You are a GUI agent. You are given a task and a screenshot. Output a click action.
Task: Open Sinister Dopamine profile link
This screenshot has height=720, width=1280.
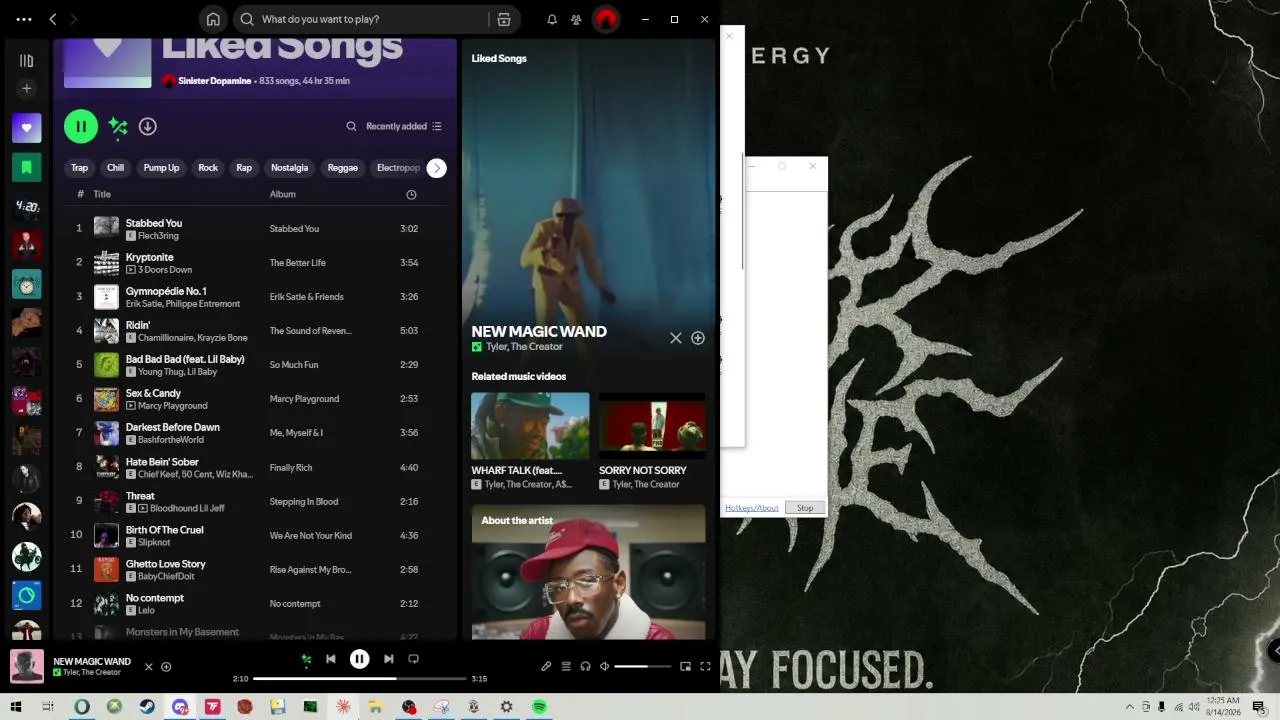coord(214,81)
